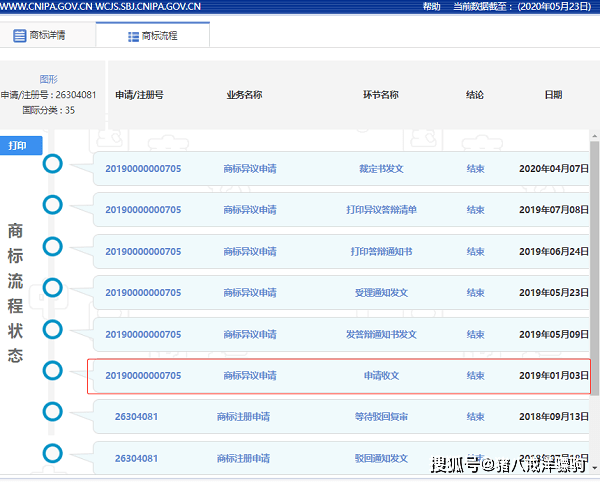The width and height of the screenshot is (600, 482).
Task: Click timeline circle beside 申请收文 row
Action: pyautogui.click(x=53, y=371)
